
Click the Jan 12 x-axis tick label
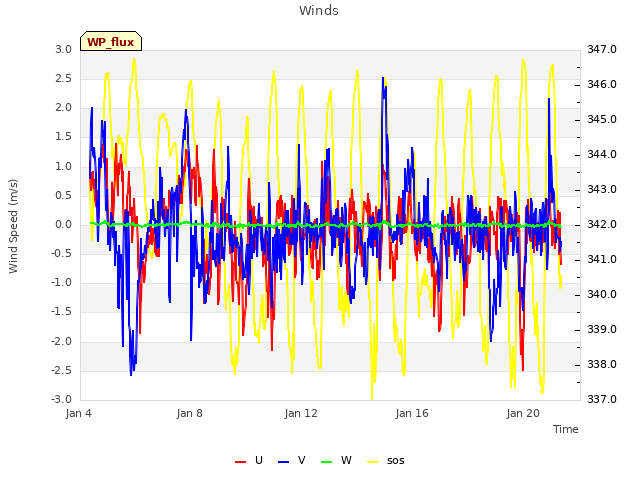301,413
